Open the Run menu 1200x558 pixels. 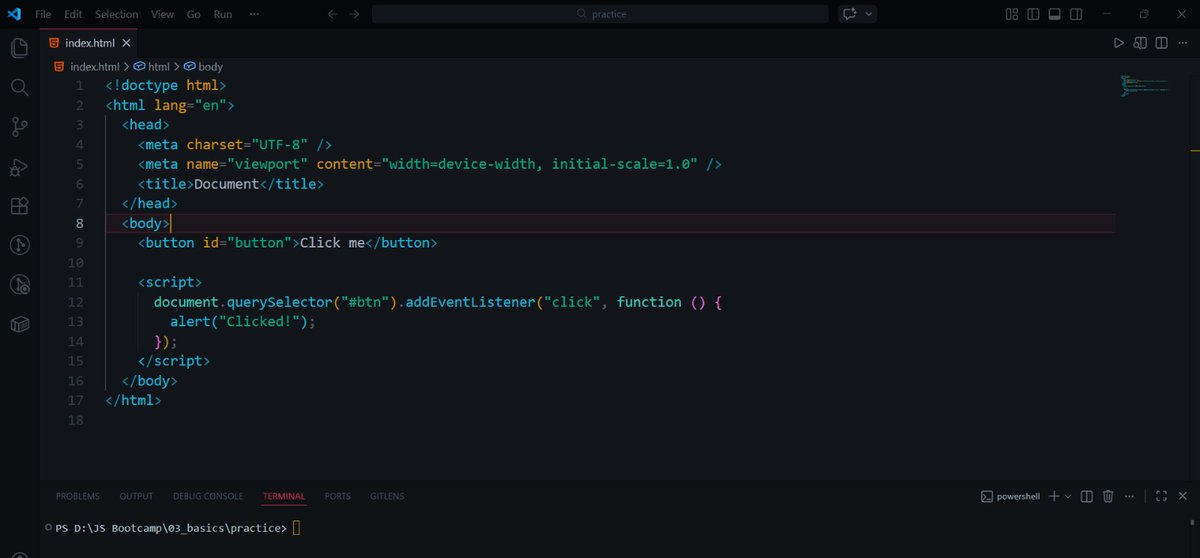click(x=222, y=14)
